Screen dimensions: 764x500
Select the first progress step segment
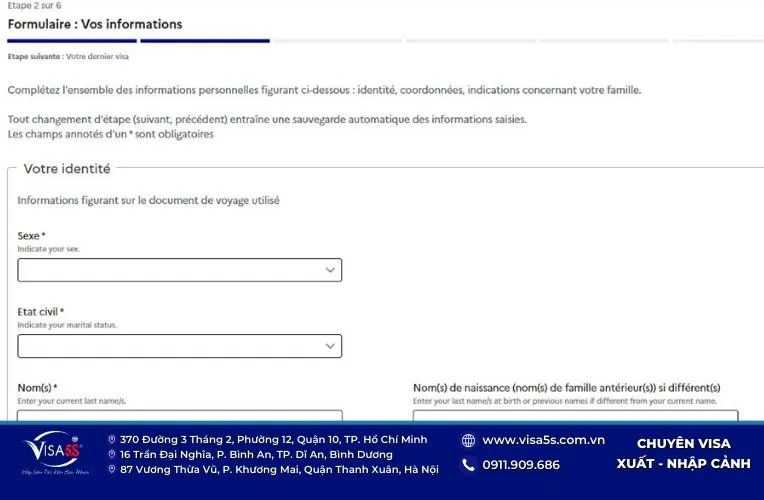71,41
